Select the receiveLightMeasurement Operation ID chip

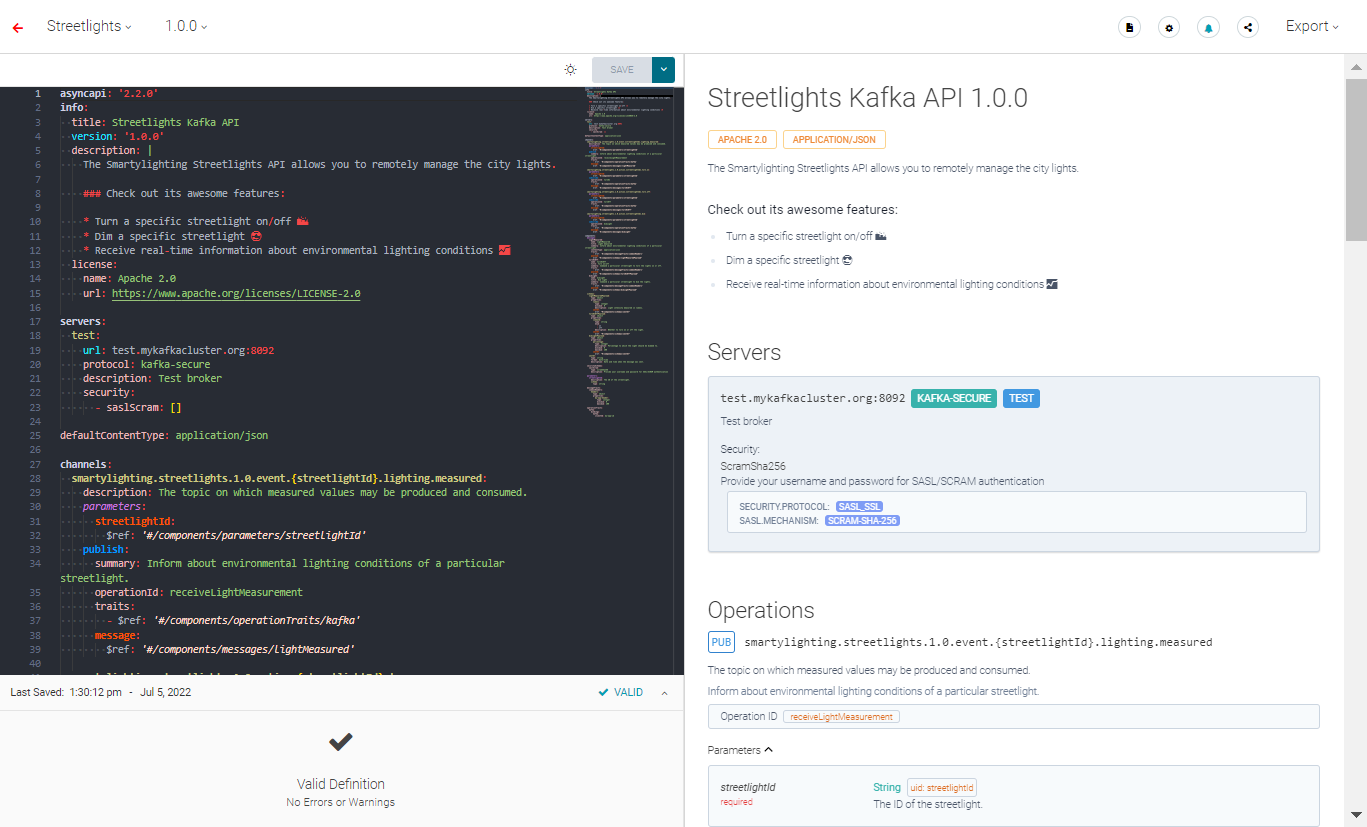(841, 716)
